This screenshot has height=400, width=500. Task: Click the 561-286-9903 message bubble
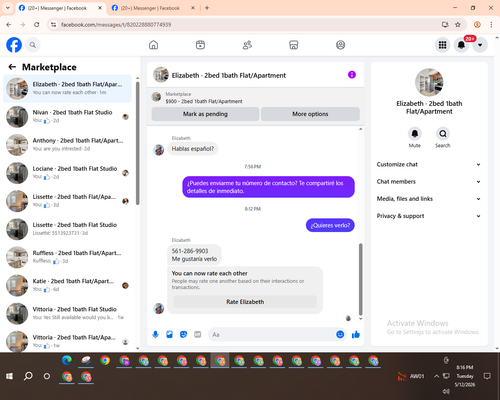pos(194,255)
